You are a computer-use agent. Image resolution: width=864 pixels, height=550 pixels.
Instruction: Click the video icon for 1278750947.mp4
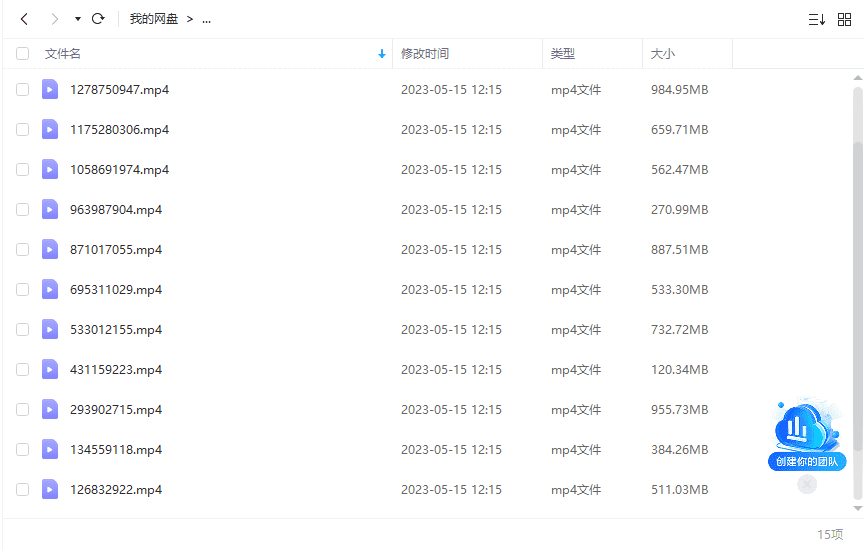click(x=50, y=90)
